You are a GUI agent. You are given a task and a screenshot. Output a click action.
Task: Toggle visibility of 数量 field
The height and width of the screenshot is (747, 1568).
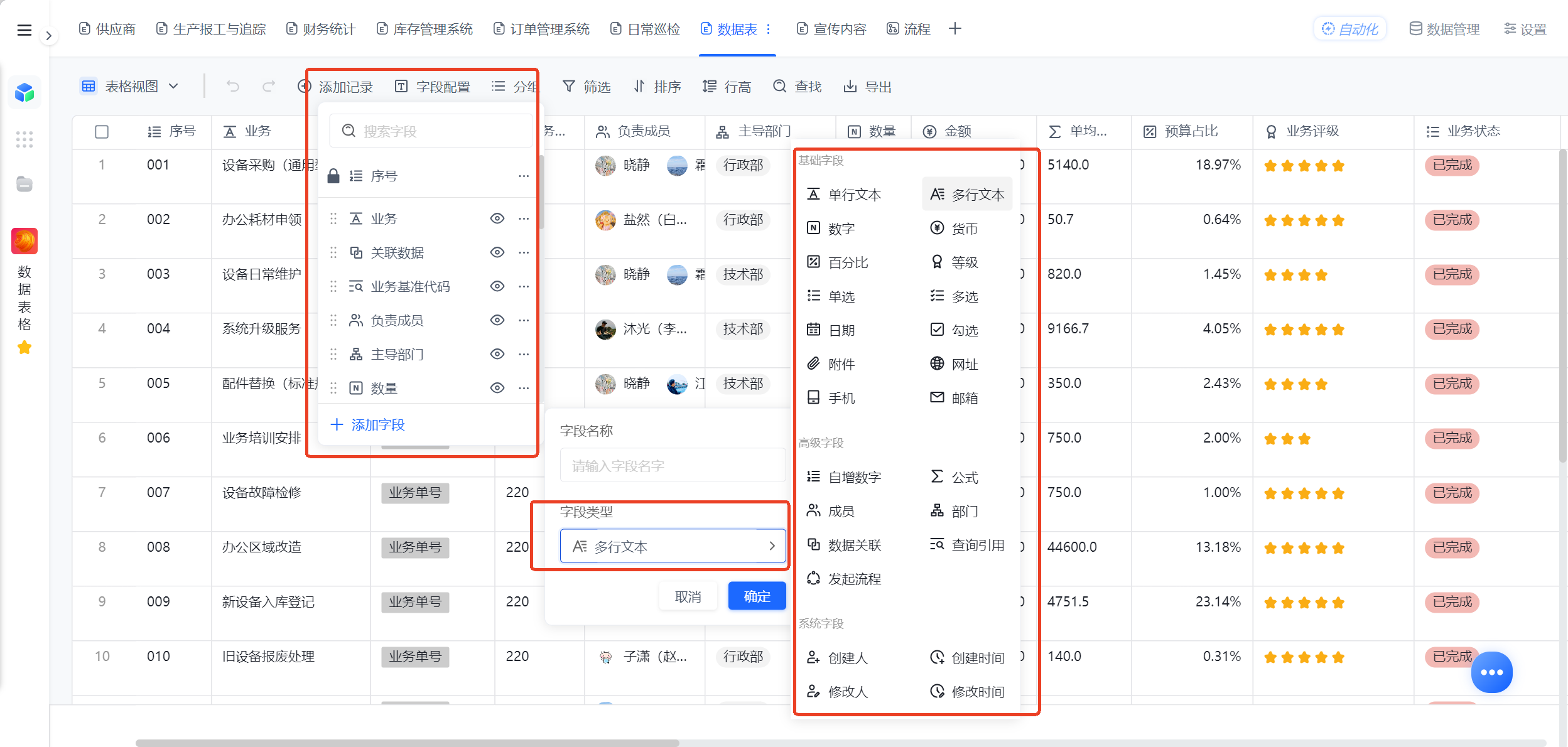497,388
